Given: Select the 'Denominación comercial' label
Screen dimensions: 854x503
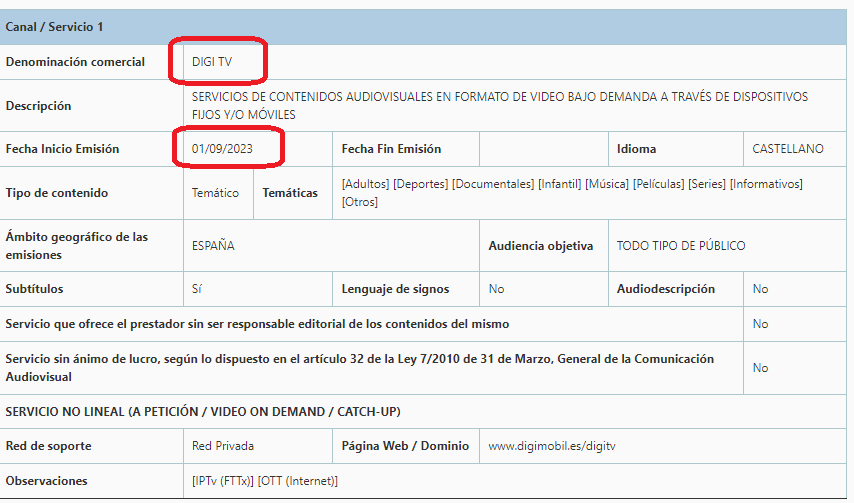Looking at the screenshot, I should coord(75,62).
